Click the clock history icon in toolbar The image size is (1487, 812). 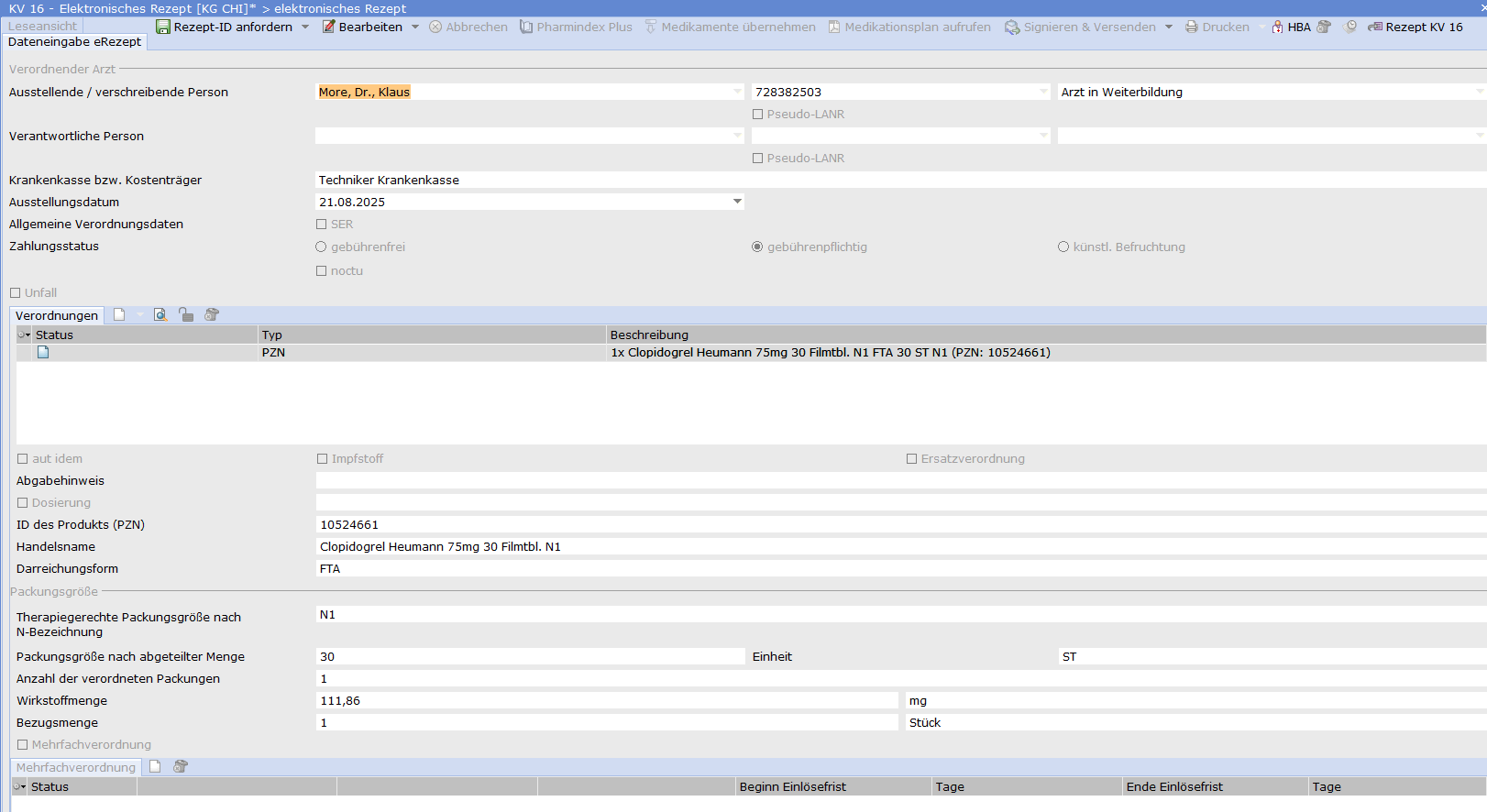pos(1350,27)
